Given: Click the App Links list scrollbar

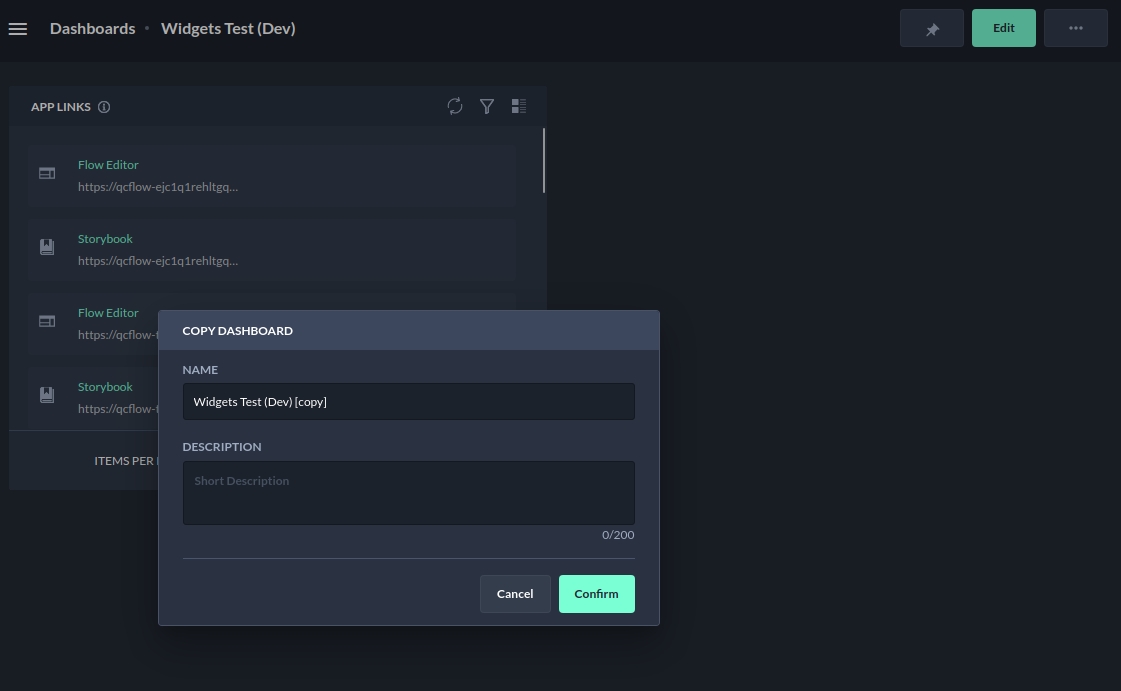Looking at the screenshot, I should [x=544, y=160].
